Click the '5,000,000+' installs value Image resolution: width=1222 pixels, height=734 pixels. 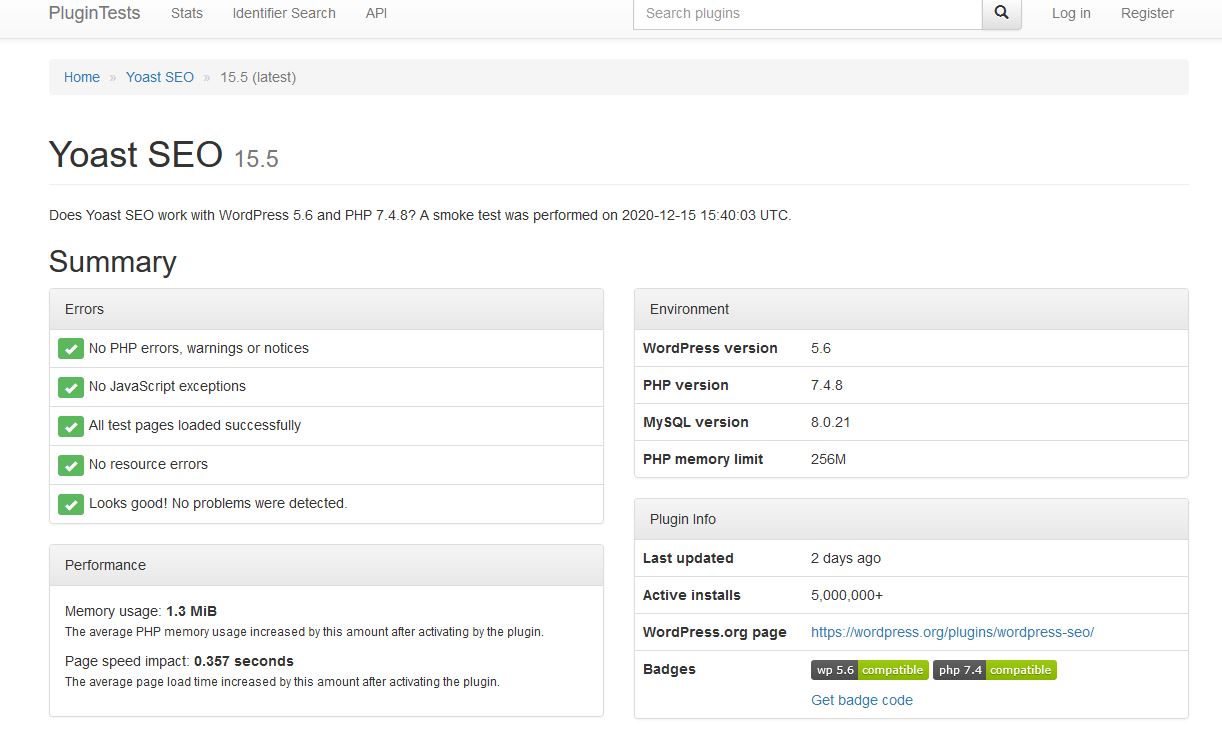[x=847, y=595]
